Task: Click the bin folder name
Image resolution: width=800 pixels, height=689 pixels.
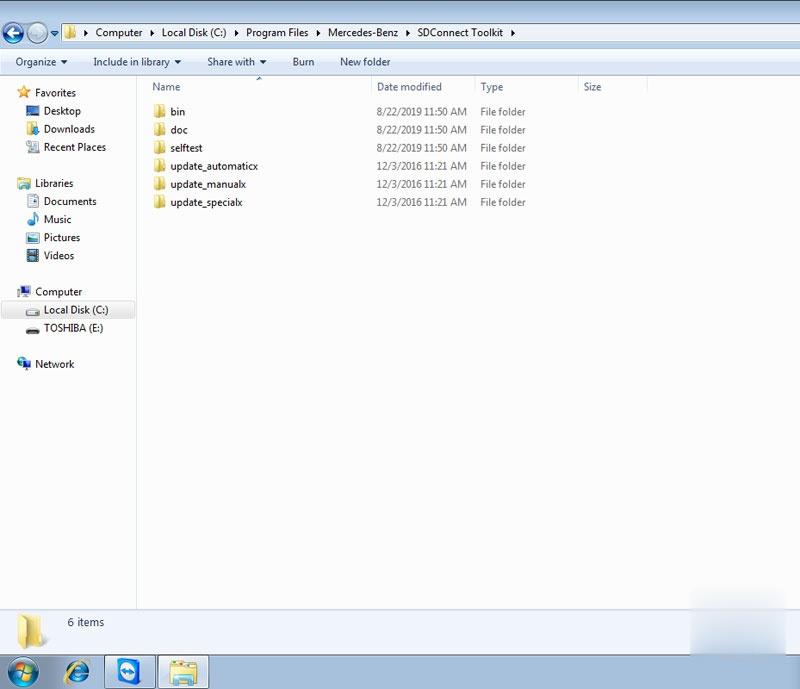Action: [x=178, y=111]
